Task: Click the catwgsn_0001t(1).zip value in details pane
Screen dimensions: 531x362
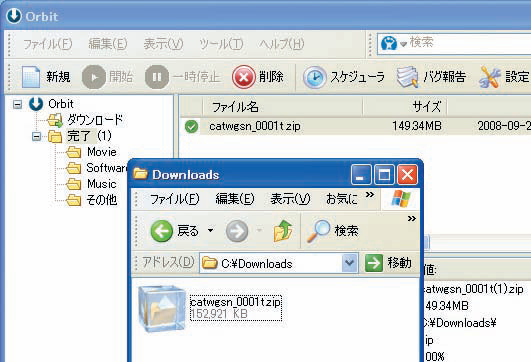Action: pos(473,289)
